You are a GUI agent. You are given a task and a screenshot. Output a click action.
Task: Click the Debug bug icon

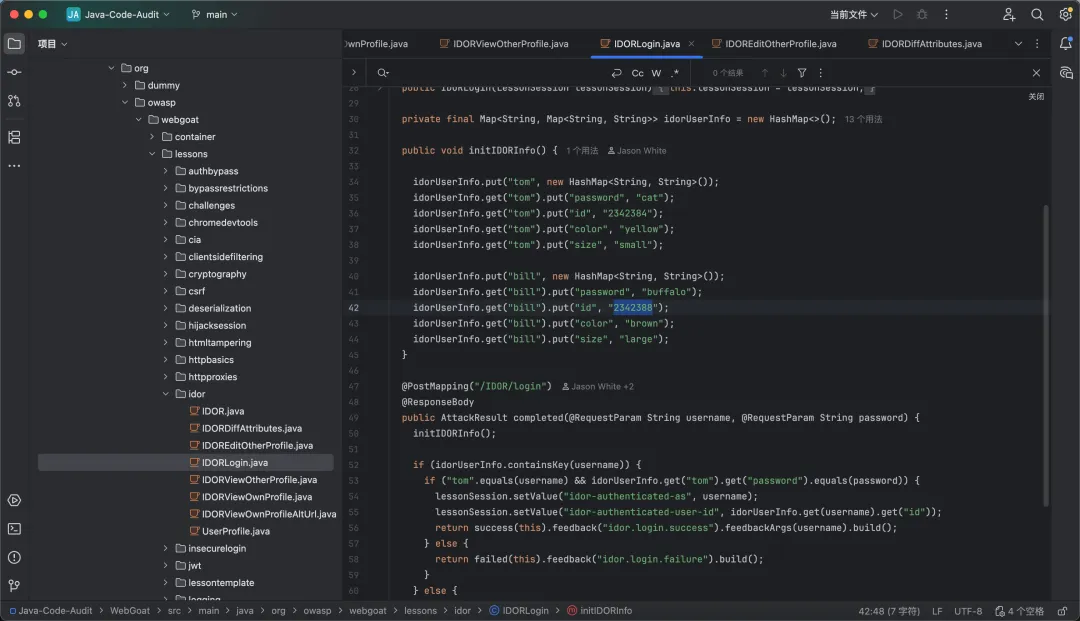pos(922,15)
